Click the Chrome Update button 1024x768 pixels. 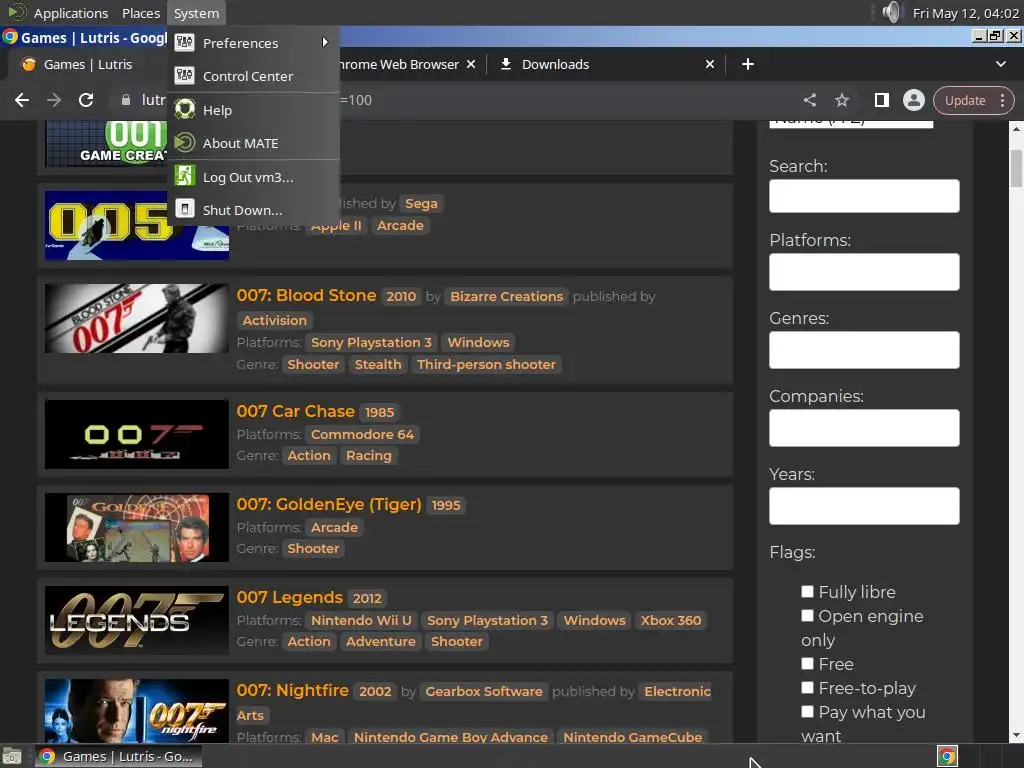tap(965, 101)
